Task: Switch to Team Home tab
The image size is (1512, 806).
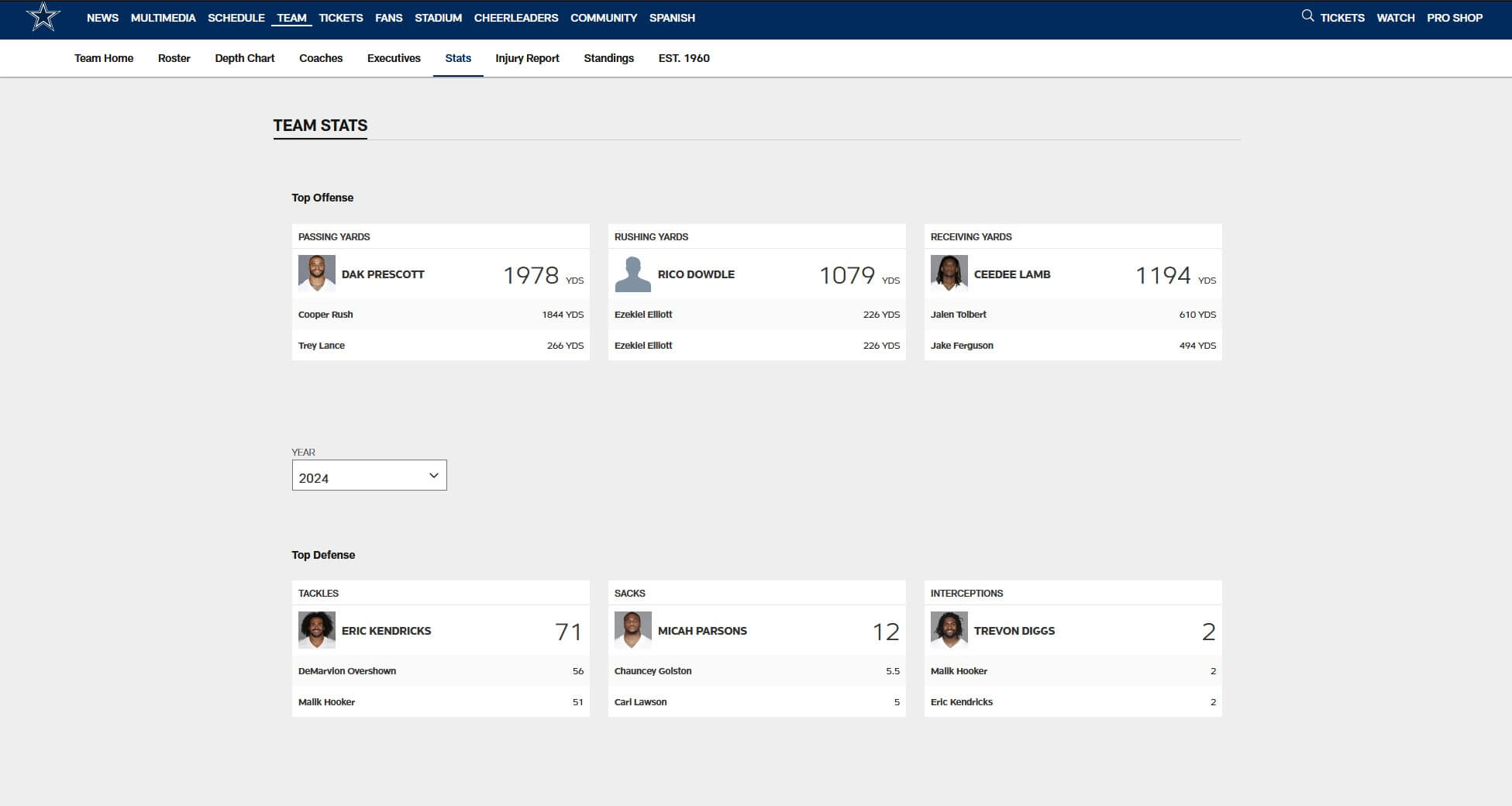Action: tap(104, 58)
